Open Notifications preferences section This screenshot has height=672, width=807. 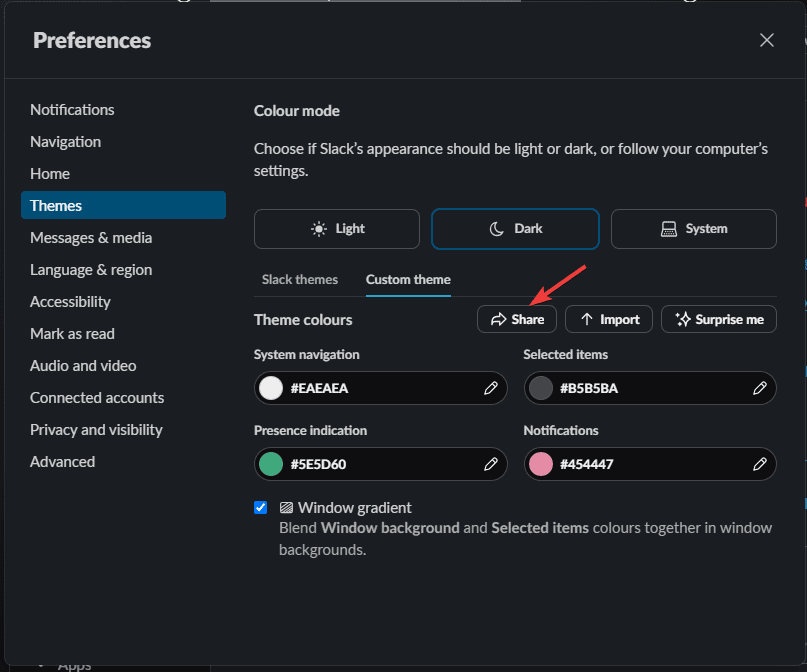(x=72, y=110)
